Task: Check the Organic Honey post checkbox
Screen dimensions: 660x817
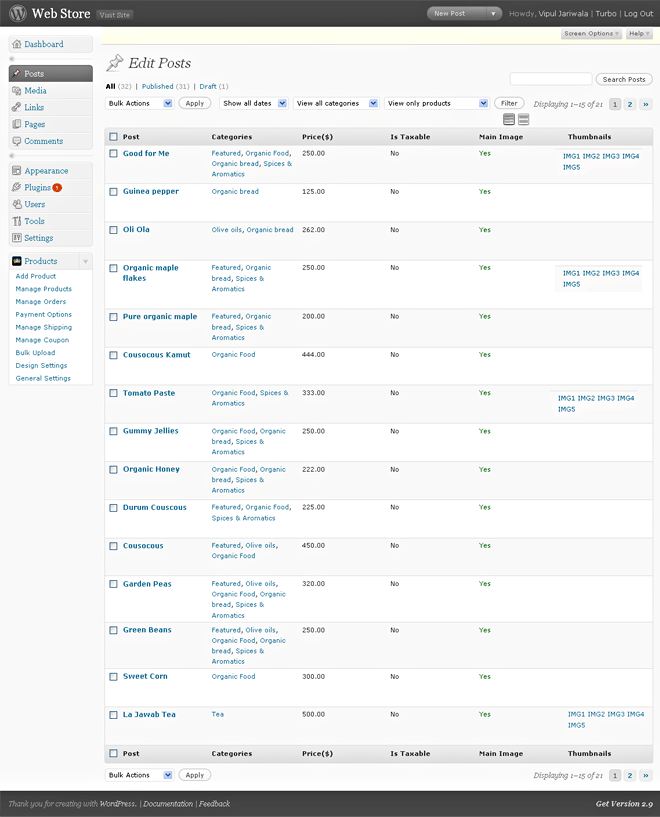Action: (114, 469)
